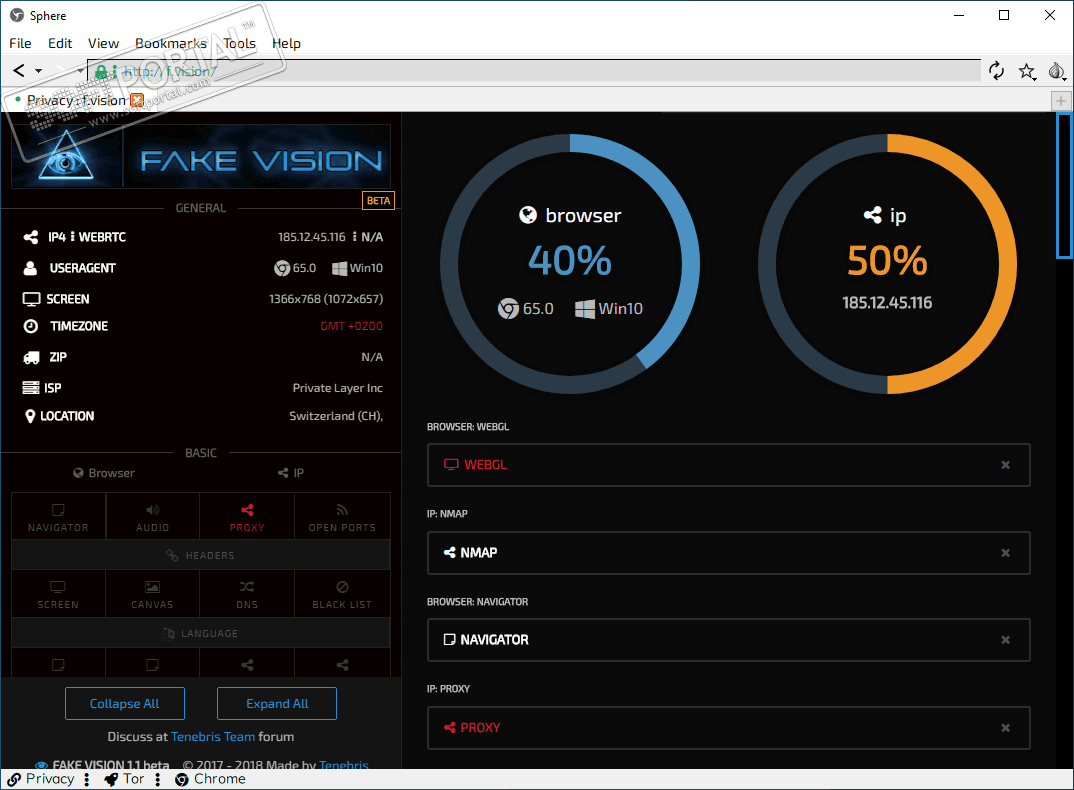Click the Fake Vision eye logo

[x=65, y=156]
